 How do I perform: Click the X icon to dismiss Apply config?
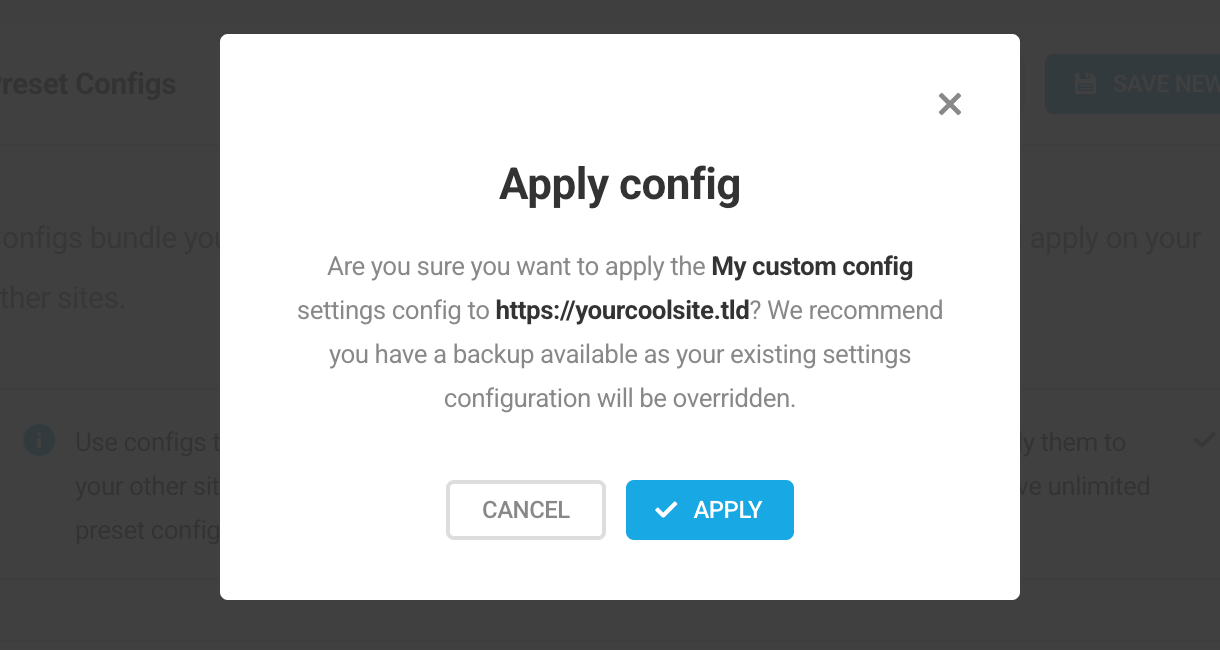(x=949, y=104)
